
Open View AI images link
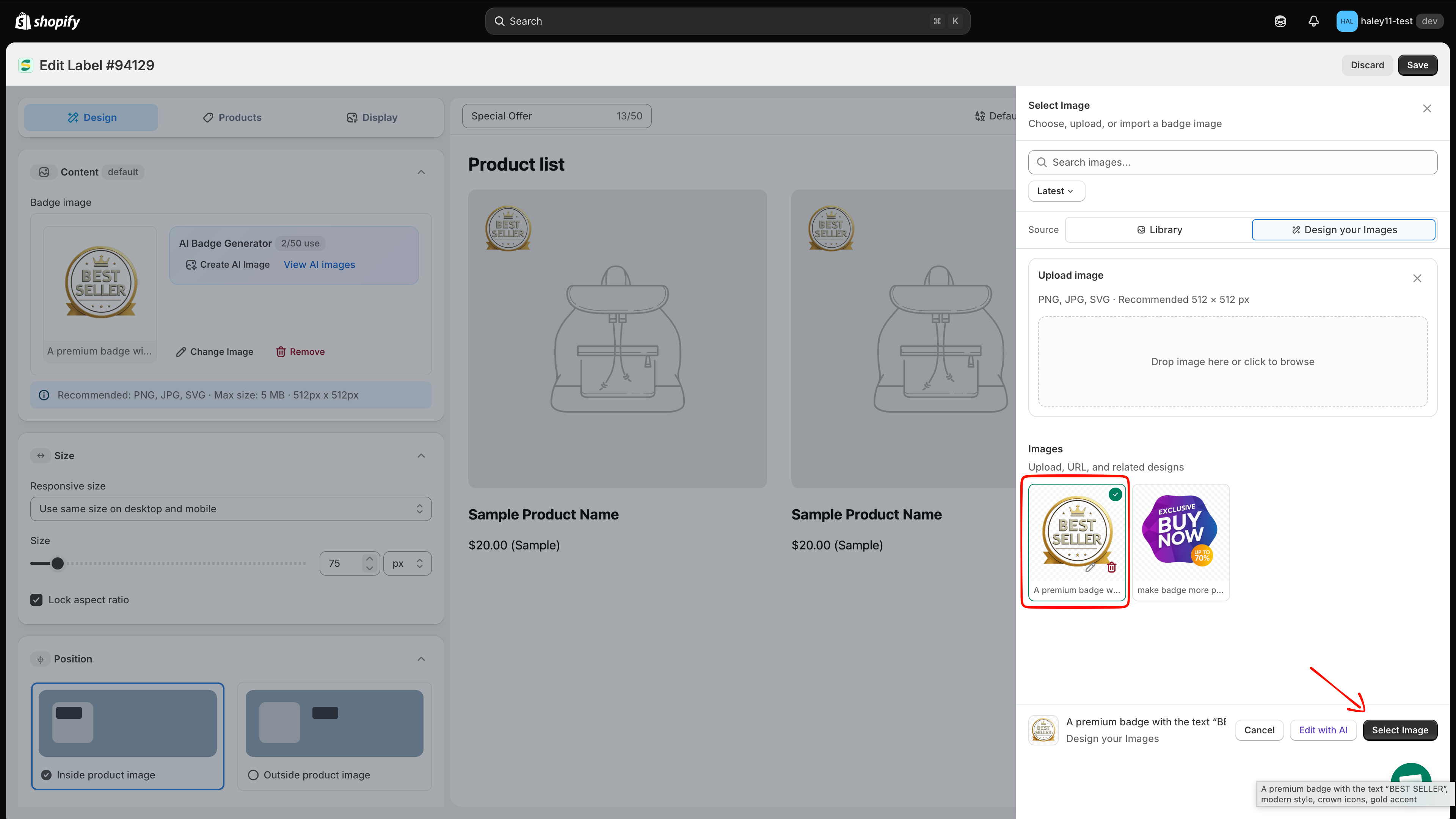319,265
